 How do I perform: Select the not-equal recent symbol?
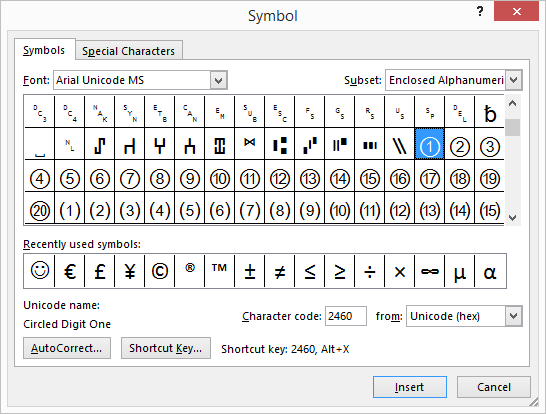pyautogui.click(x=280, y=271)
